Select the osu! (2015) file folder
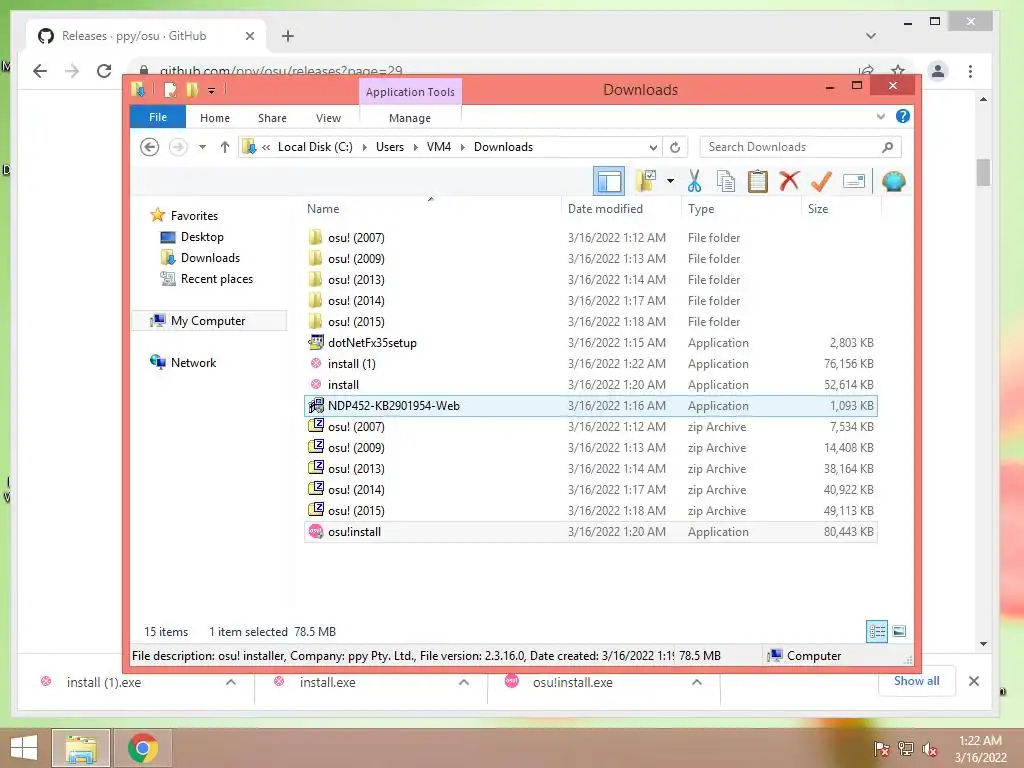The width and height of the screenshot is (1024, 768). point(590,321)
